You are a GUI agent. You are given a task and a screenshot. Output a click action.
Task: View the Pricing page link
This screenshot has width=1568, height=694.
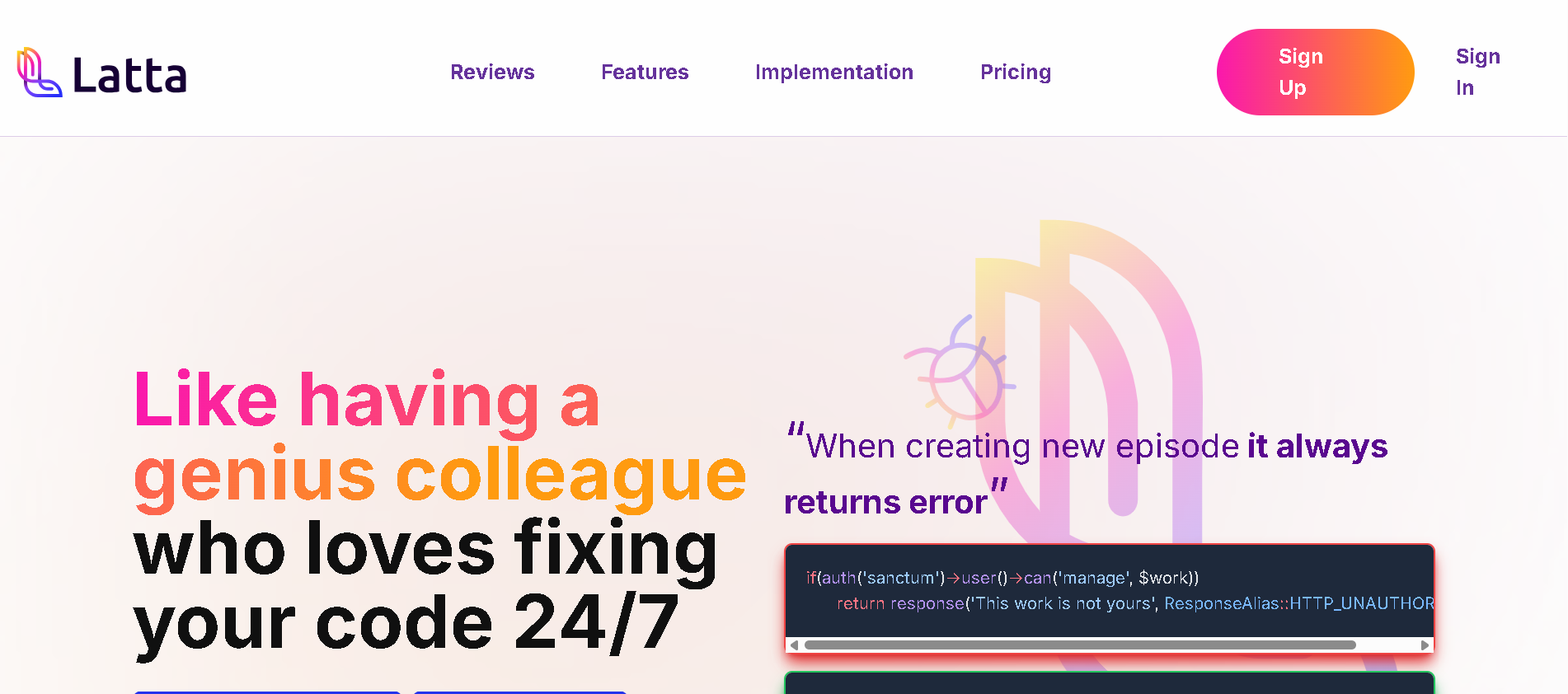(1016, 72)
